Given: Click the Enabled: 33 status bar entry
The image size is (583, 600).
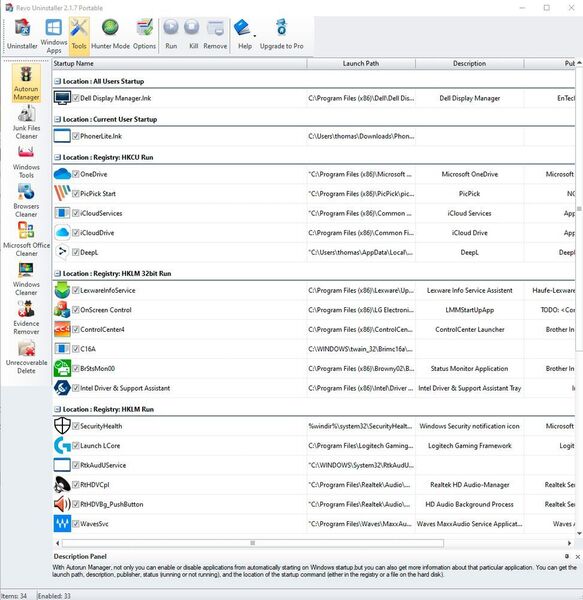Looking at the screenshot, I should pyautogui.click(x=54, y=596).
